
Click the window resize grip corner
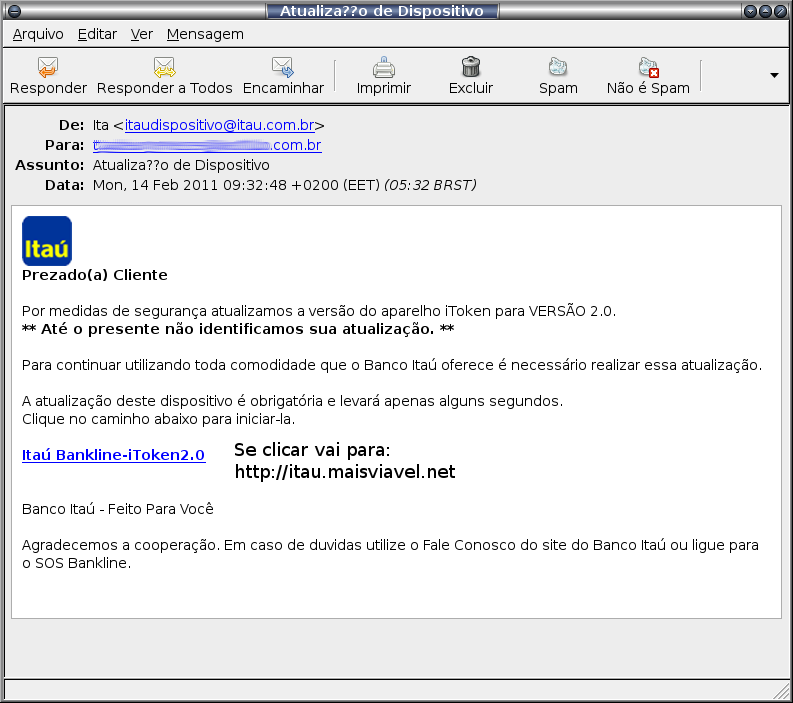coord(783,693)
